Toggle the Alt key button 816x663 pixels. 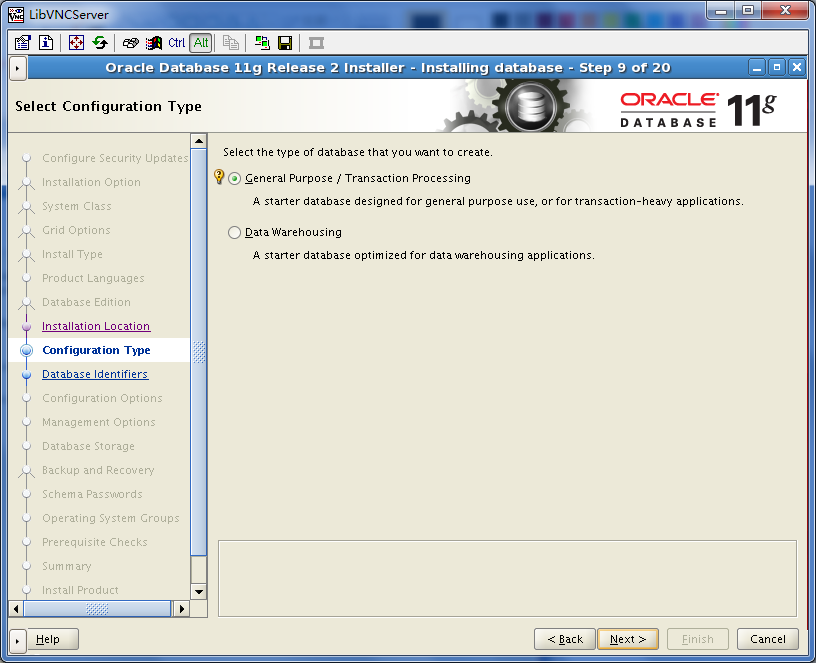click(201, 43)
